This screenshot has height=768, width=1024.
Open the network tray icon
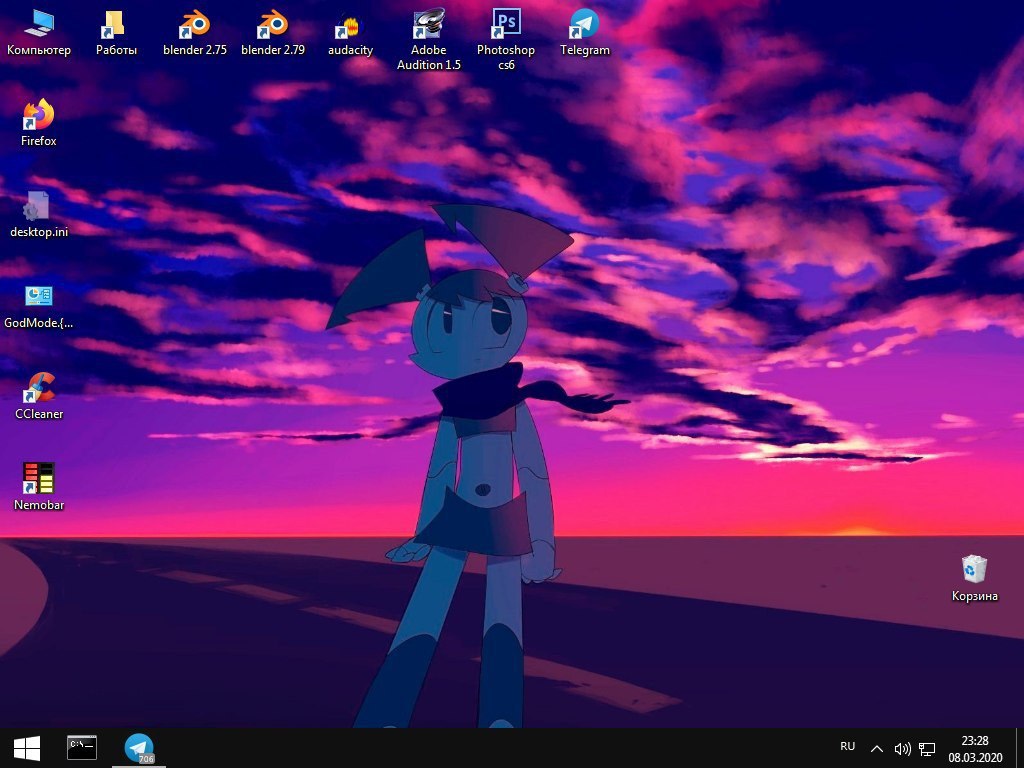[927, 748]
